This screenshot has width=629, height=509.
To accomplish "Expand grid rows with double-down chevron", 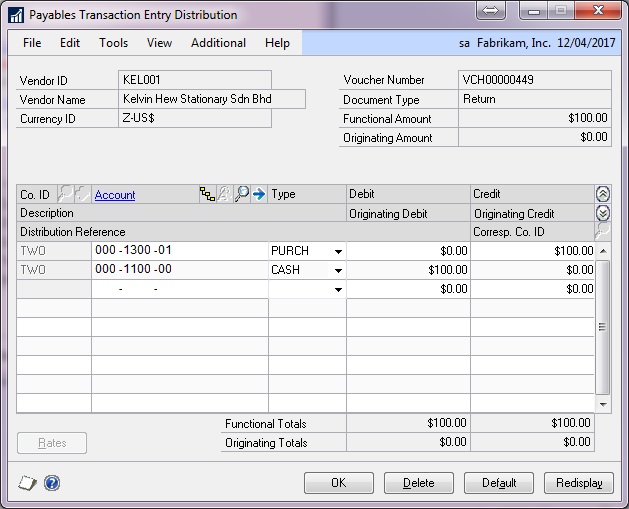I will [603, 213].
